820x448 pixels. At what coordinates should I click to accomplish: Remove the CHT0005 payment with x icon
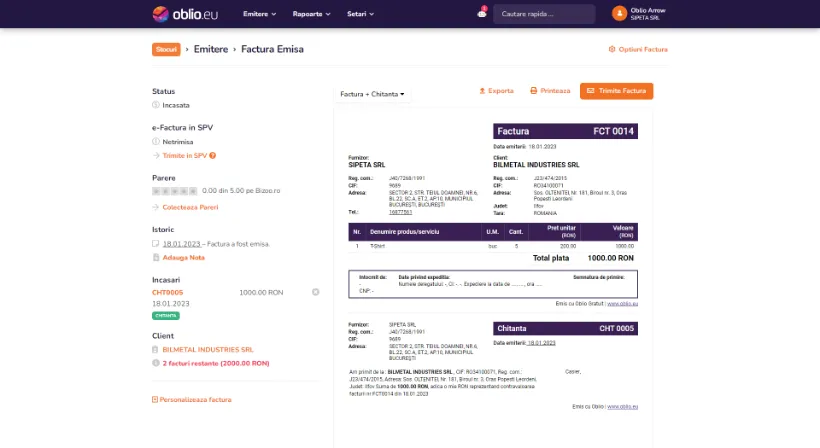point(315,292)
